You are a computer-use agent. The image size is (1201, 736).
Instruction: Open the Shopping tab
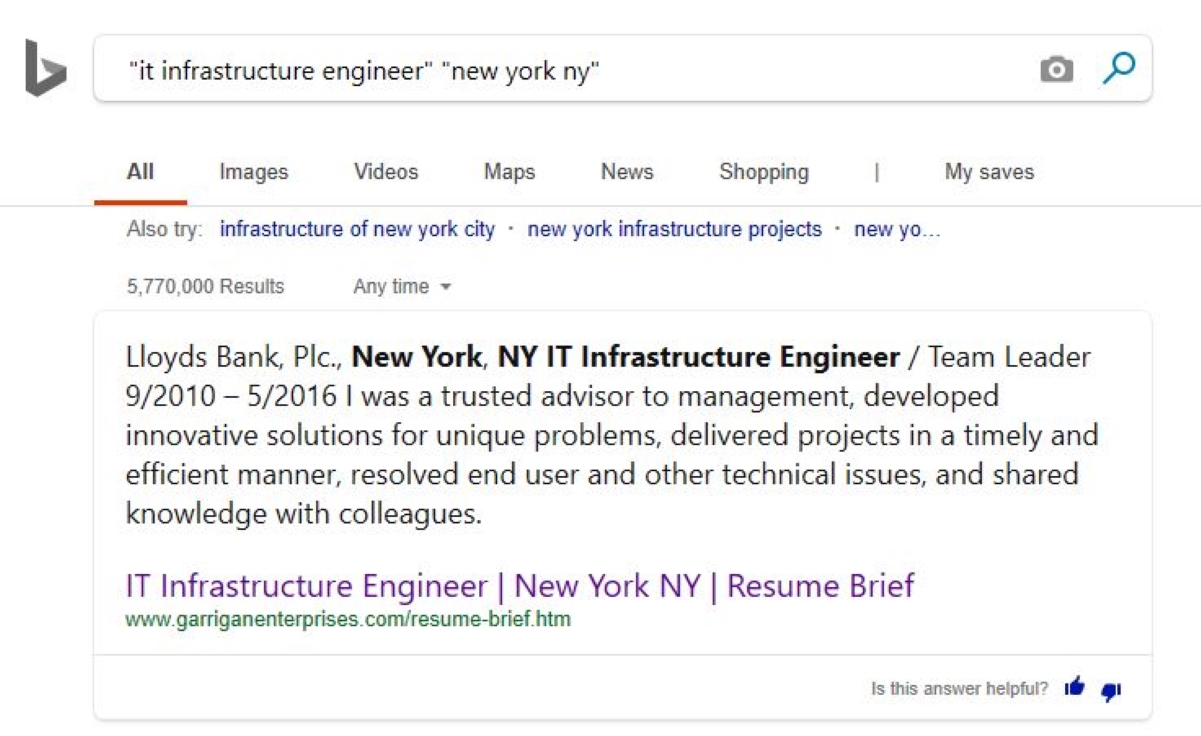[764, 172]
